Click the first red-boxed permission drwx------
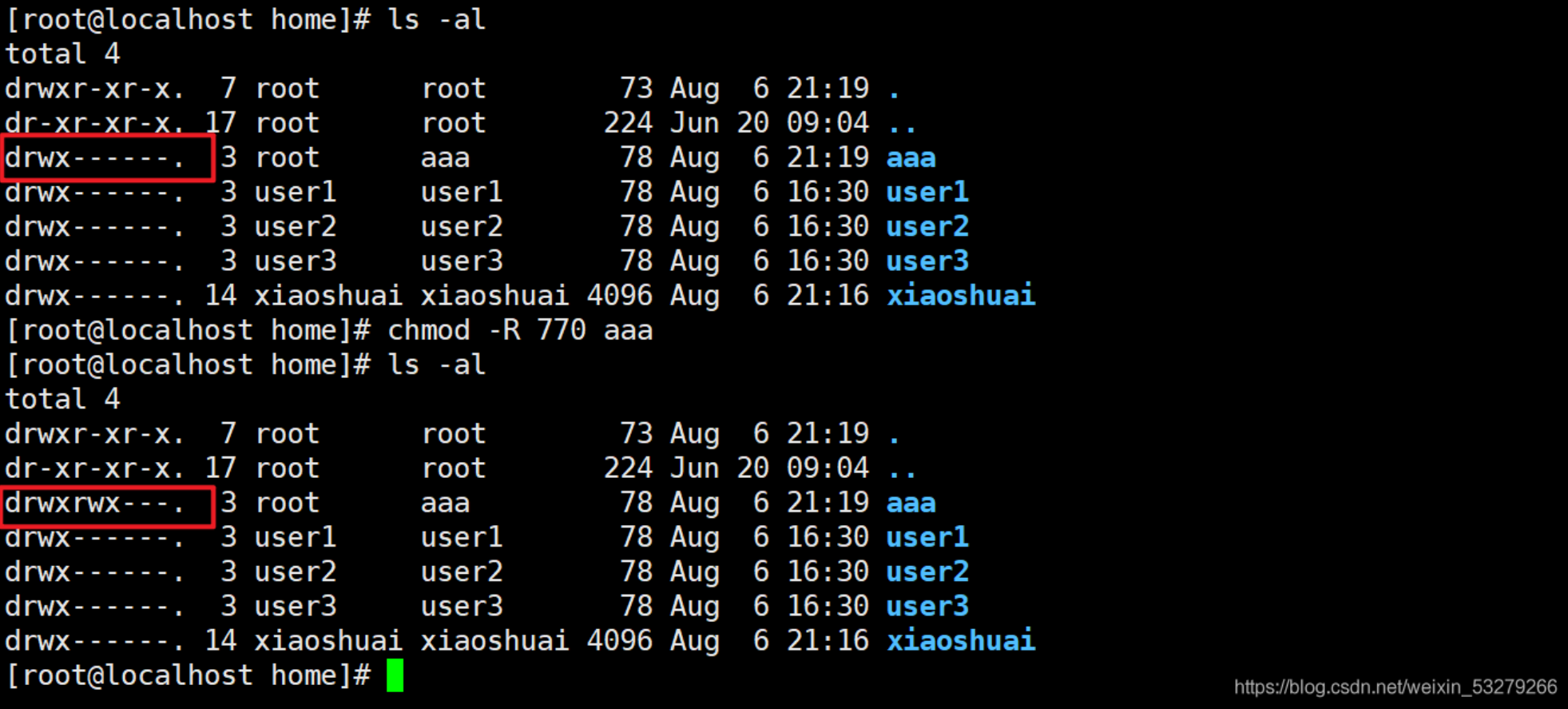Screen dimensions: 1568x709 95,157
